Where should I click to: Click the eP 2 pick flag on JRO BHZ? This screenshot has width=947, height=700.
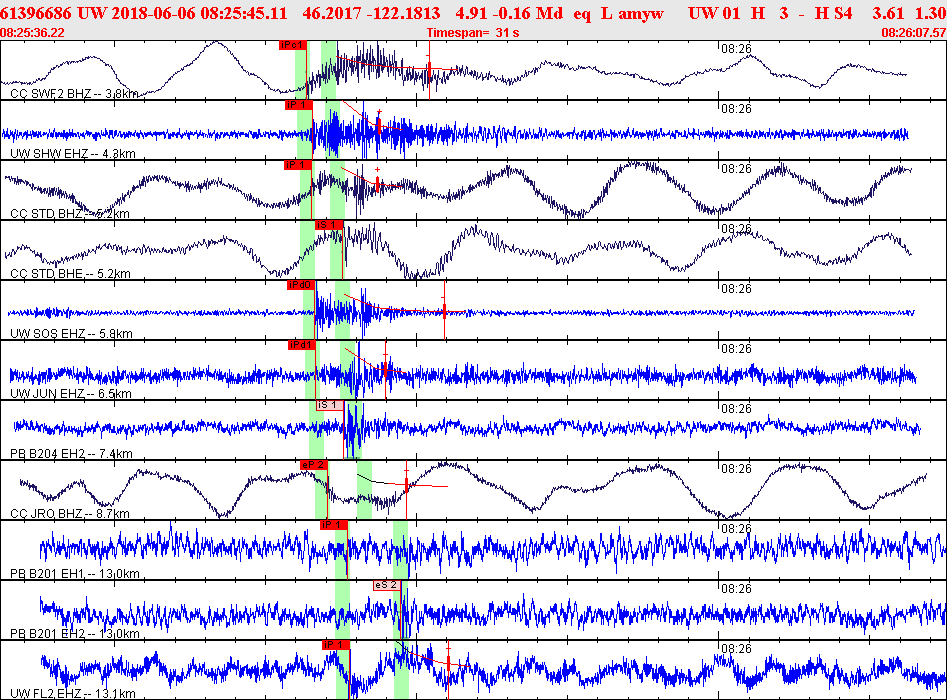[x=314, y=465]
